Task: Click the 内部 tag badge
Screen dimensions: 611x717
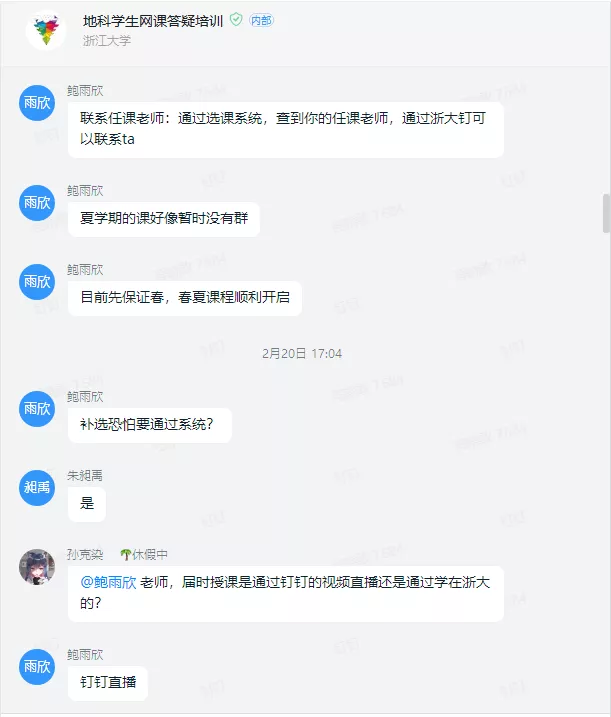Action: [261, 20]
